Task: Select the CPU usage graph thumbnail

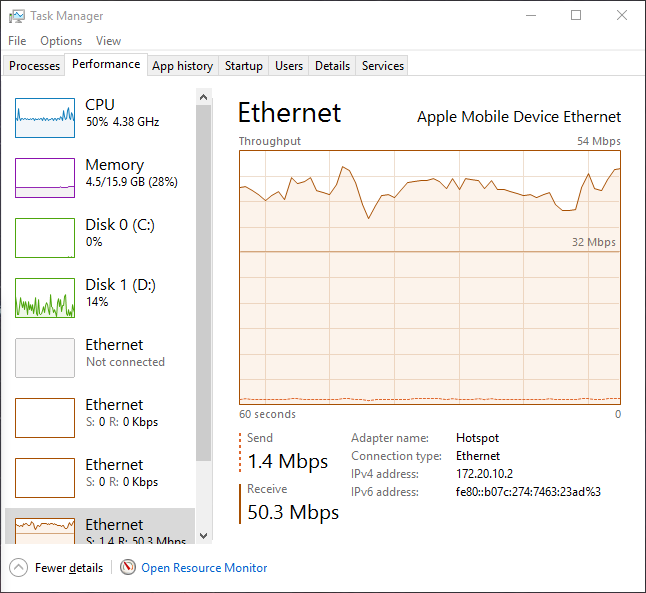Action: pyautogui.click(x=45, y=118)
